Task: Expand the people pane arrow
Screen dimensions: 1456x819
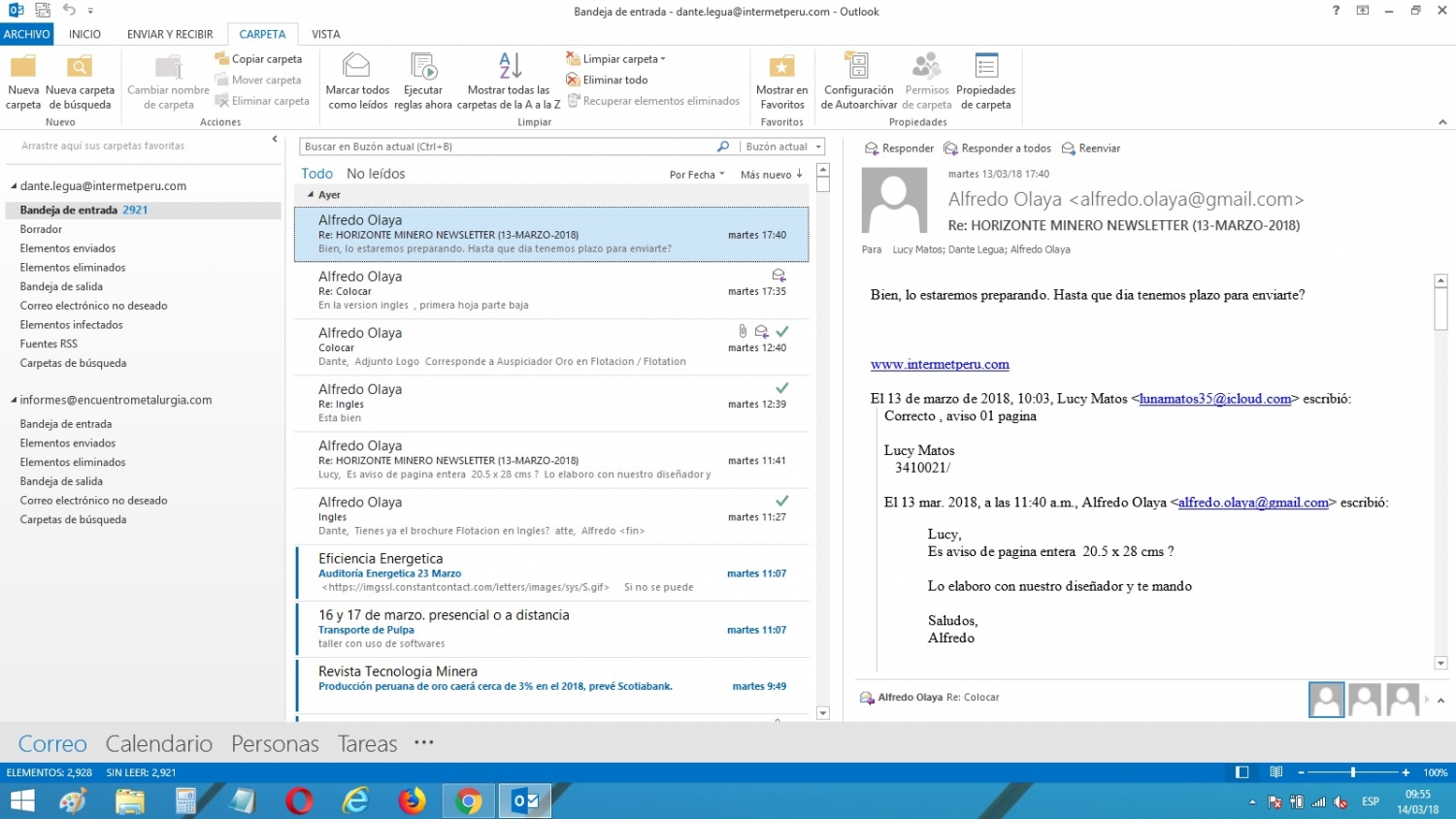Action: click(1440, 700)
